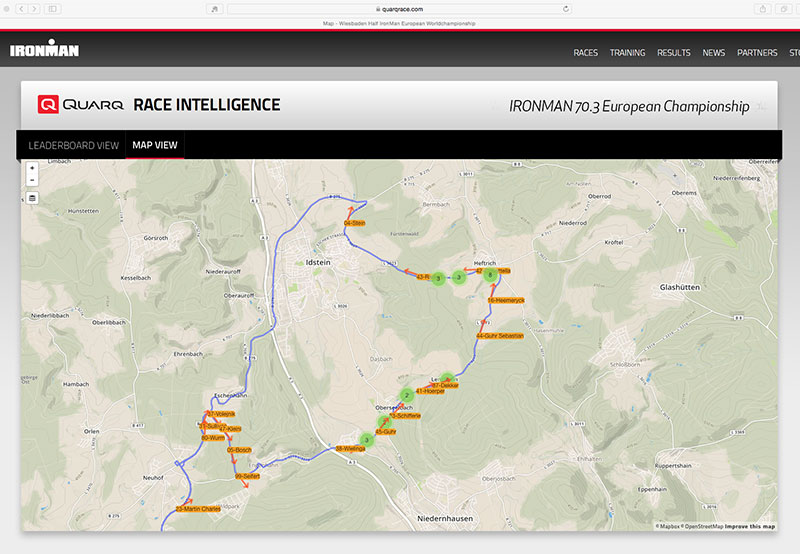Open the Races menu

point(585,53)
